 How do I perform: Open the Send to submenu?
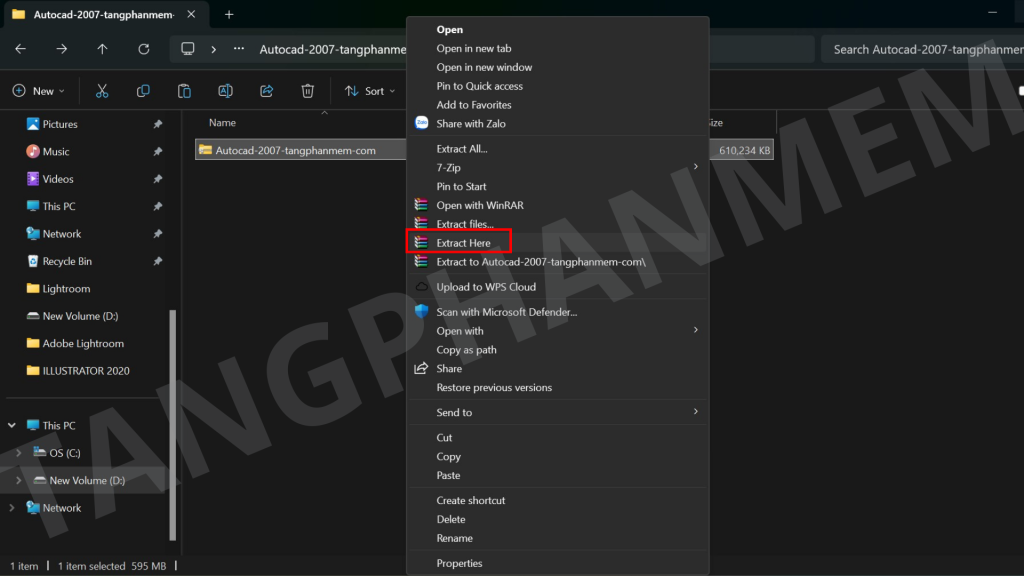(x=454, y=413)
